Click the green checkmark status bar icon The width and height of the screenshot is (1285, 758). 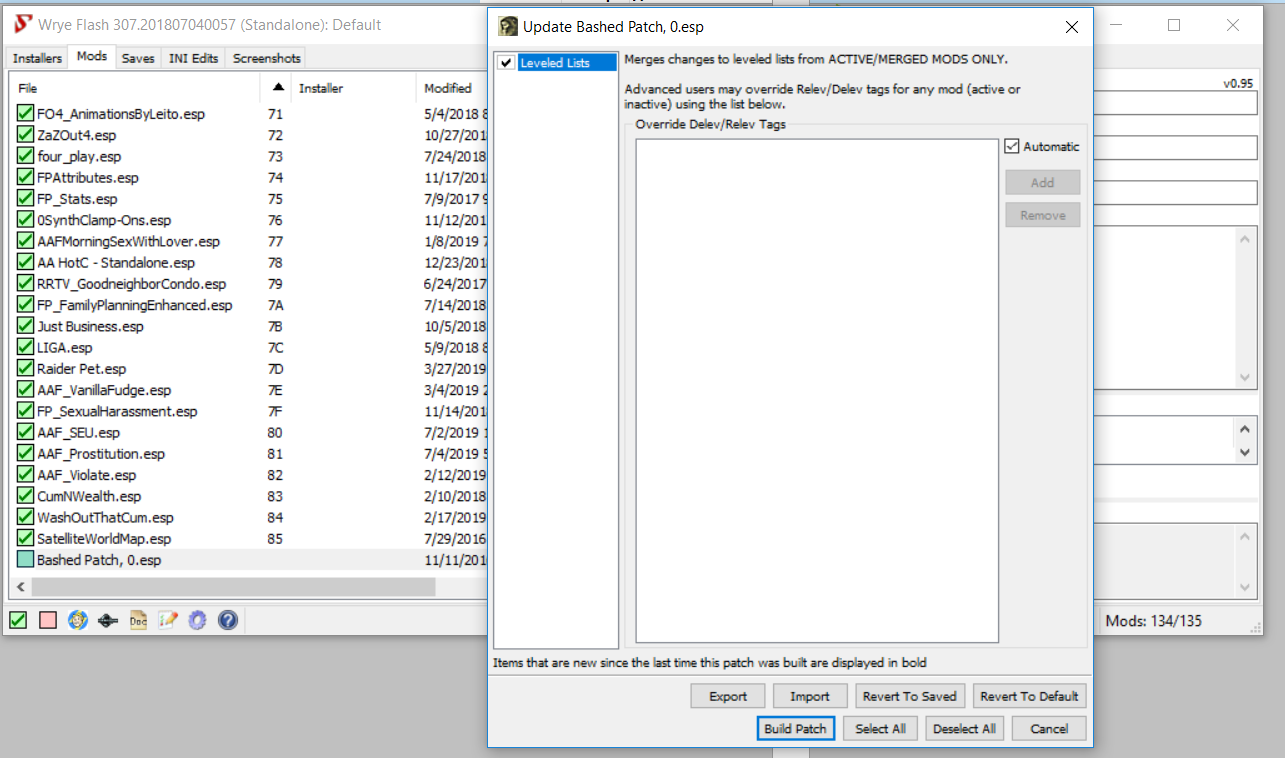(x=18, y=621)
